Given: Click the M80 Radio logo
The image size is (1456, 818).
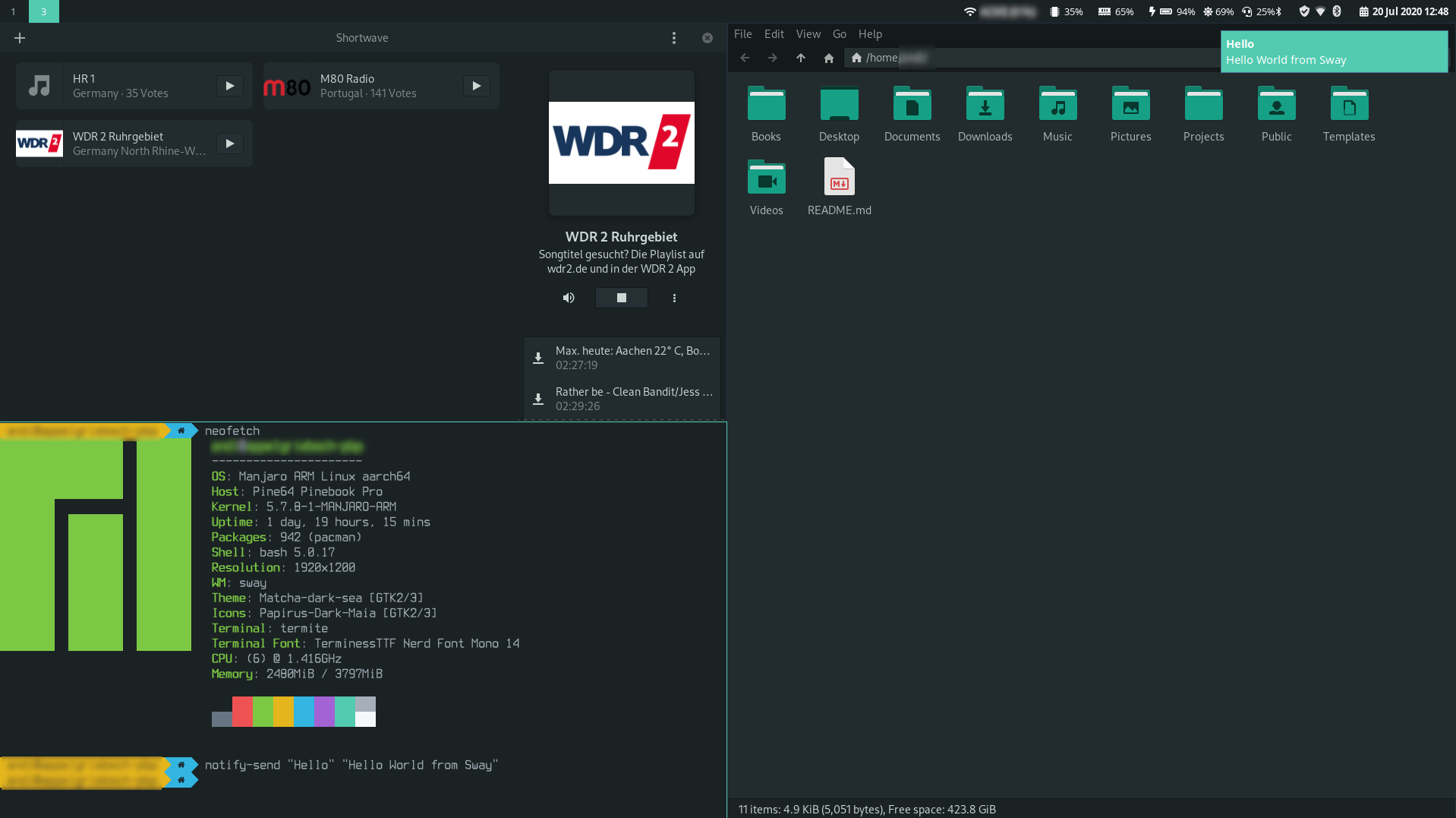Looking at the screenshot, I should pos(287,87).
